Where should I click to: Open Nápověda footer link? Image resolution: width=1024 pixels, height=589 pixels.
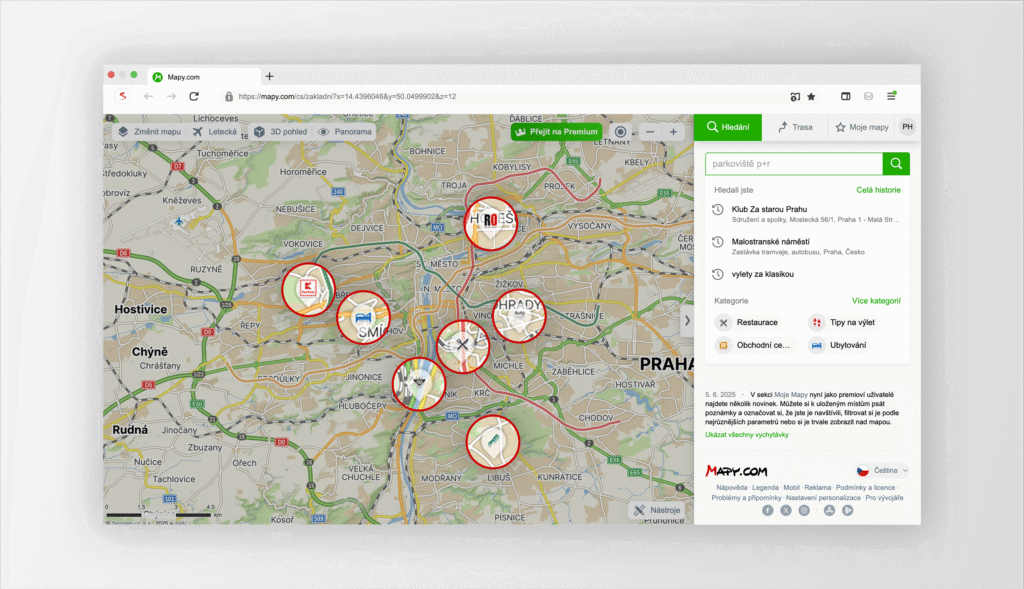[731, 488]
